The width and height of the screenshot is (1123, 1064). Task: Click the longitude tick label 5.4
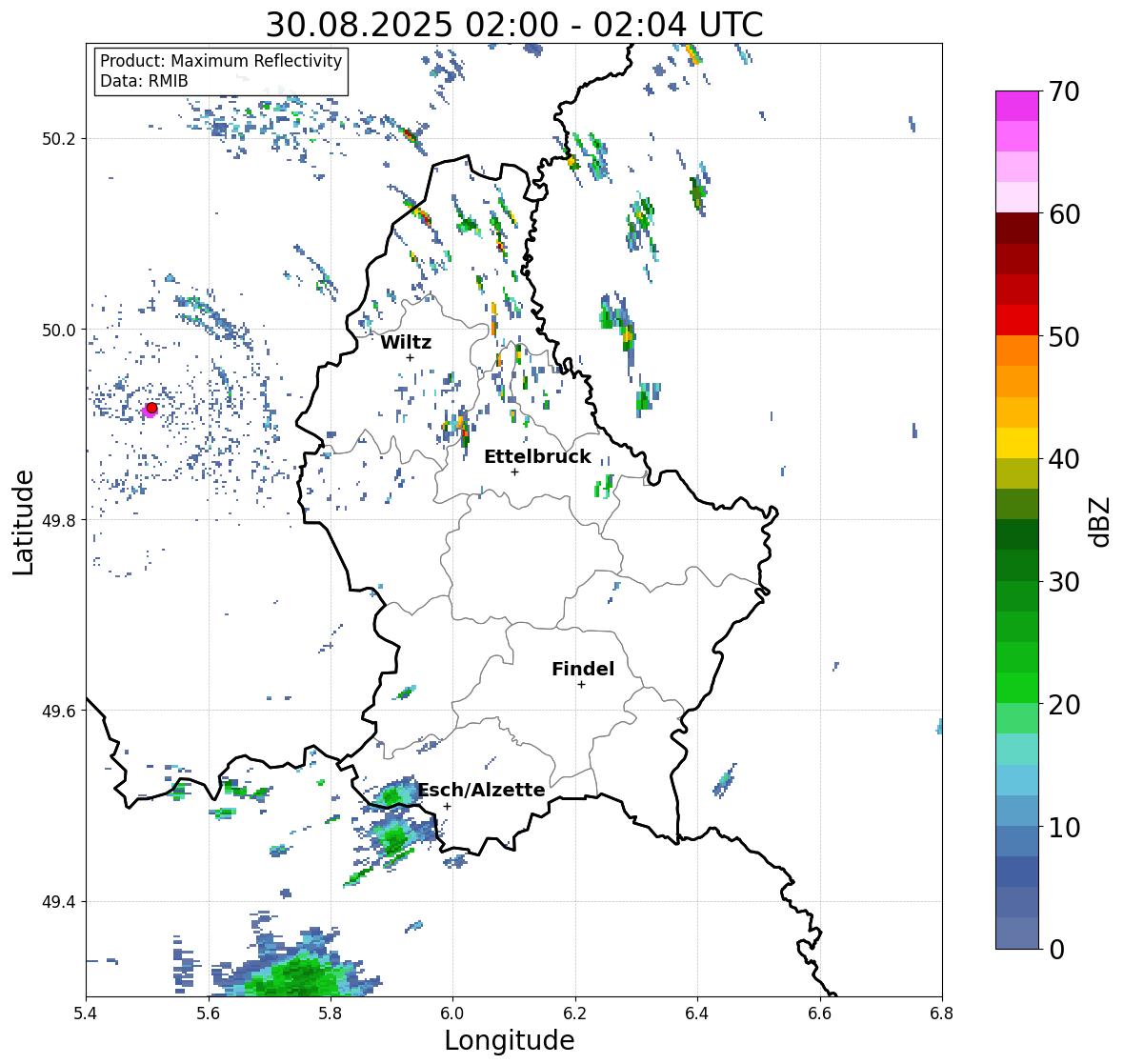point(86,1014)
